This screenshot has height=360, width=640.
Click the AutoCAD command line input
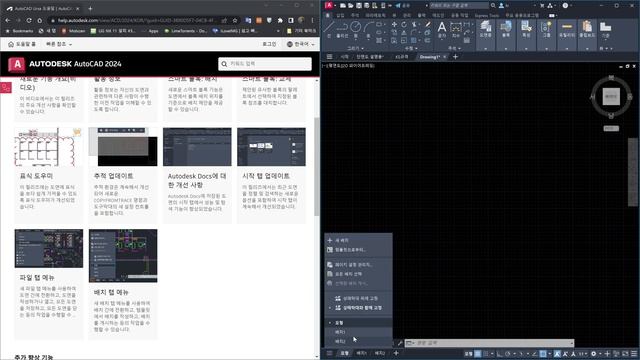[x=489, y=343]
